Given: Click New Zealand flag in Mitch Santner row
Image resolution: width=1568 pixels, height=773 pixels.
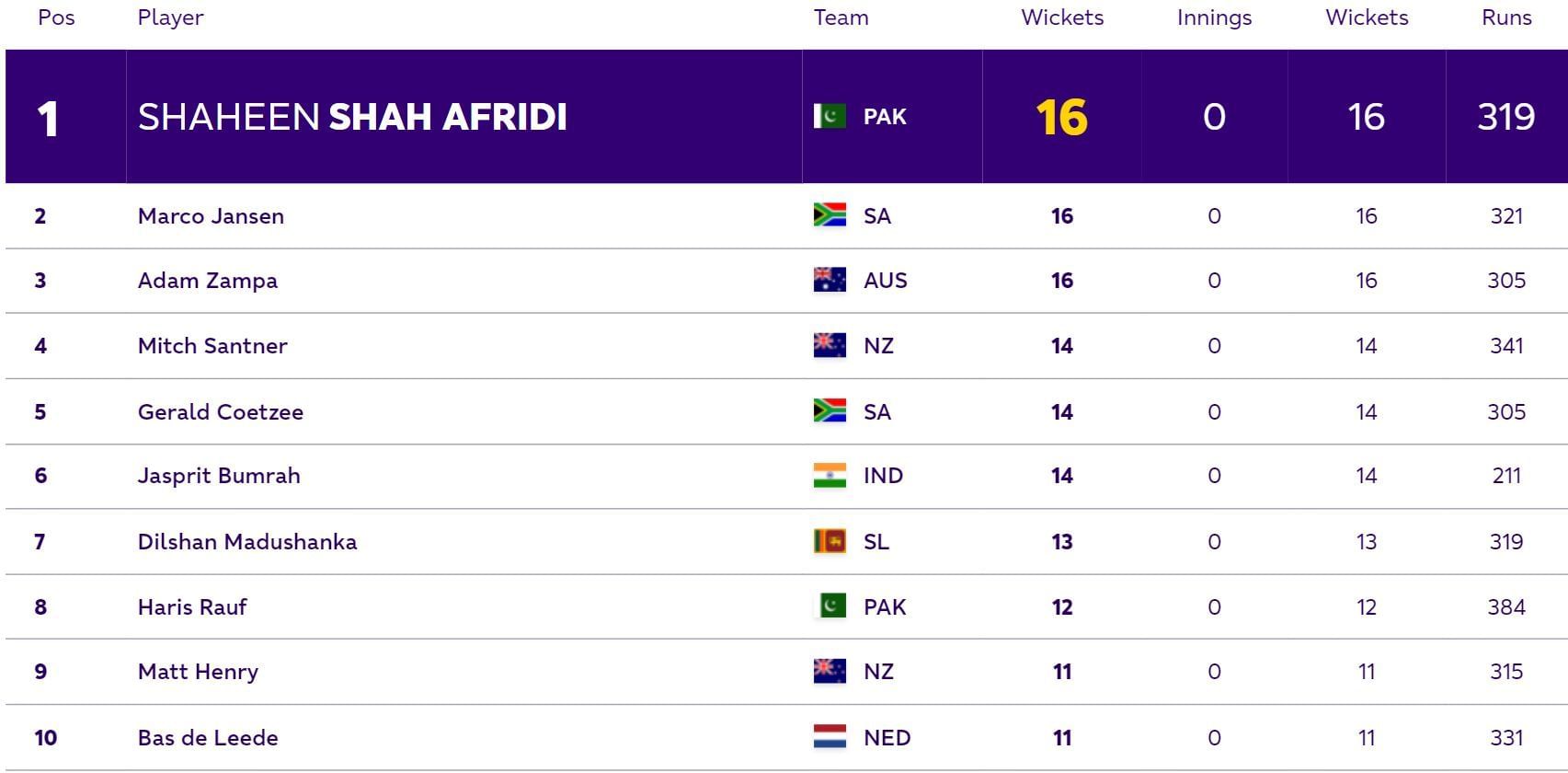Looking at the screenshot, I should [830, 345].
